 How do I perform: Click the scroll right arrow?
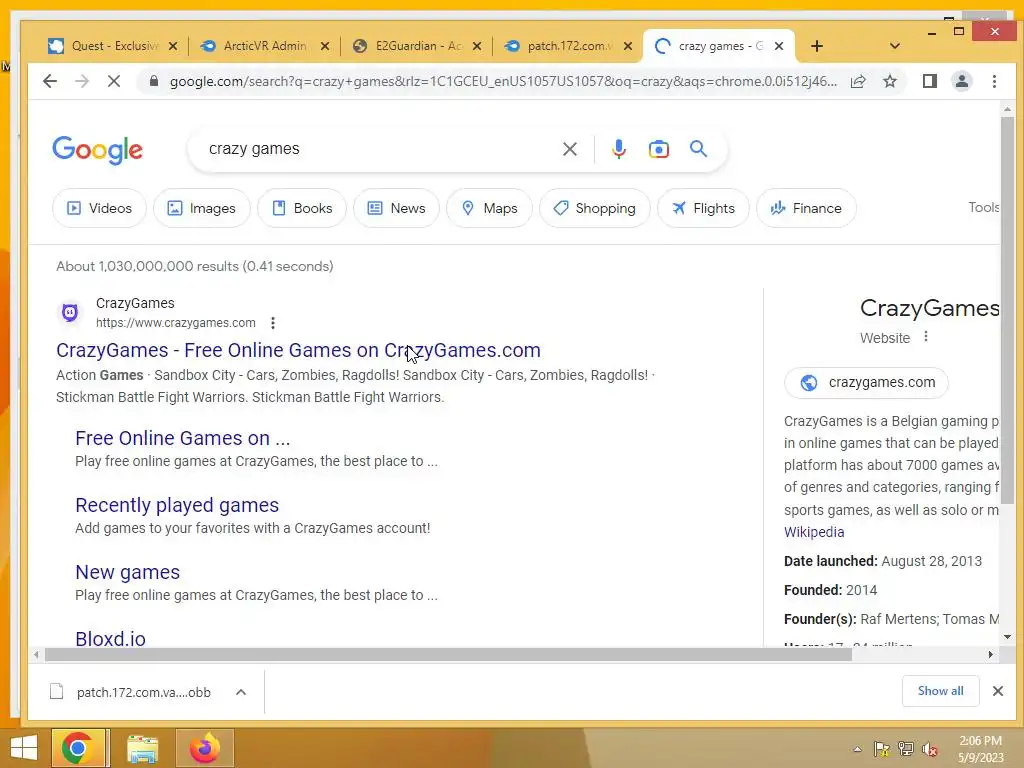point(991,654)
